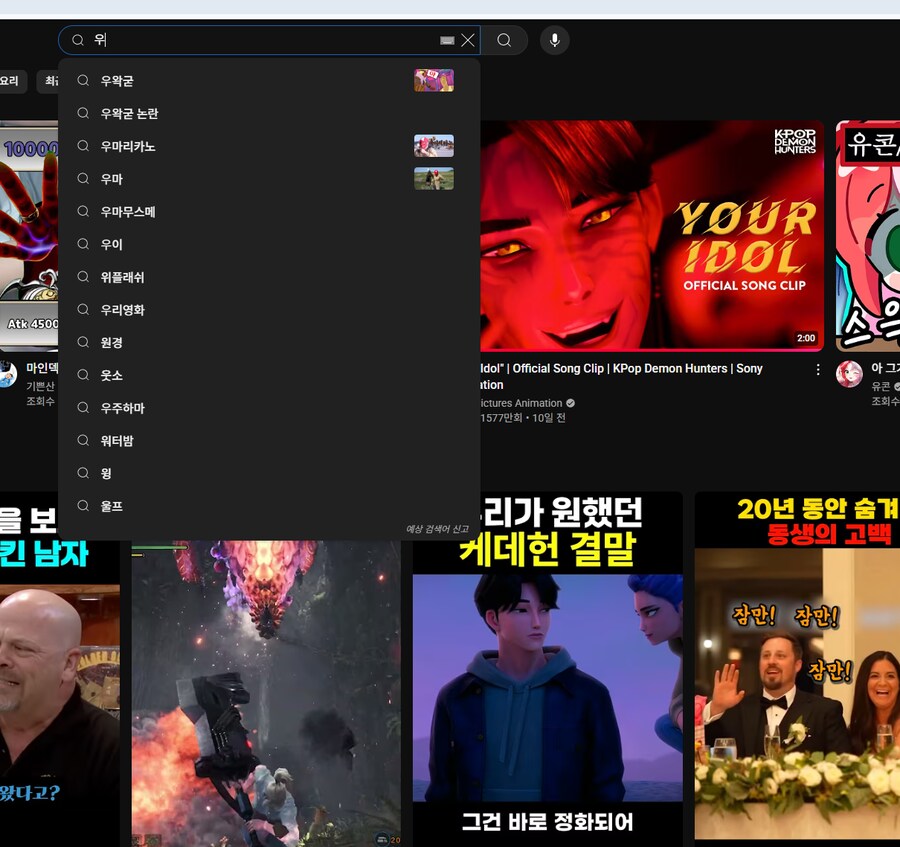Click the search icon beside 윙 suggestion
The height and width of the screenshot is (847, 900).
[x=83, y=473]
